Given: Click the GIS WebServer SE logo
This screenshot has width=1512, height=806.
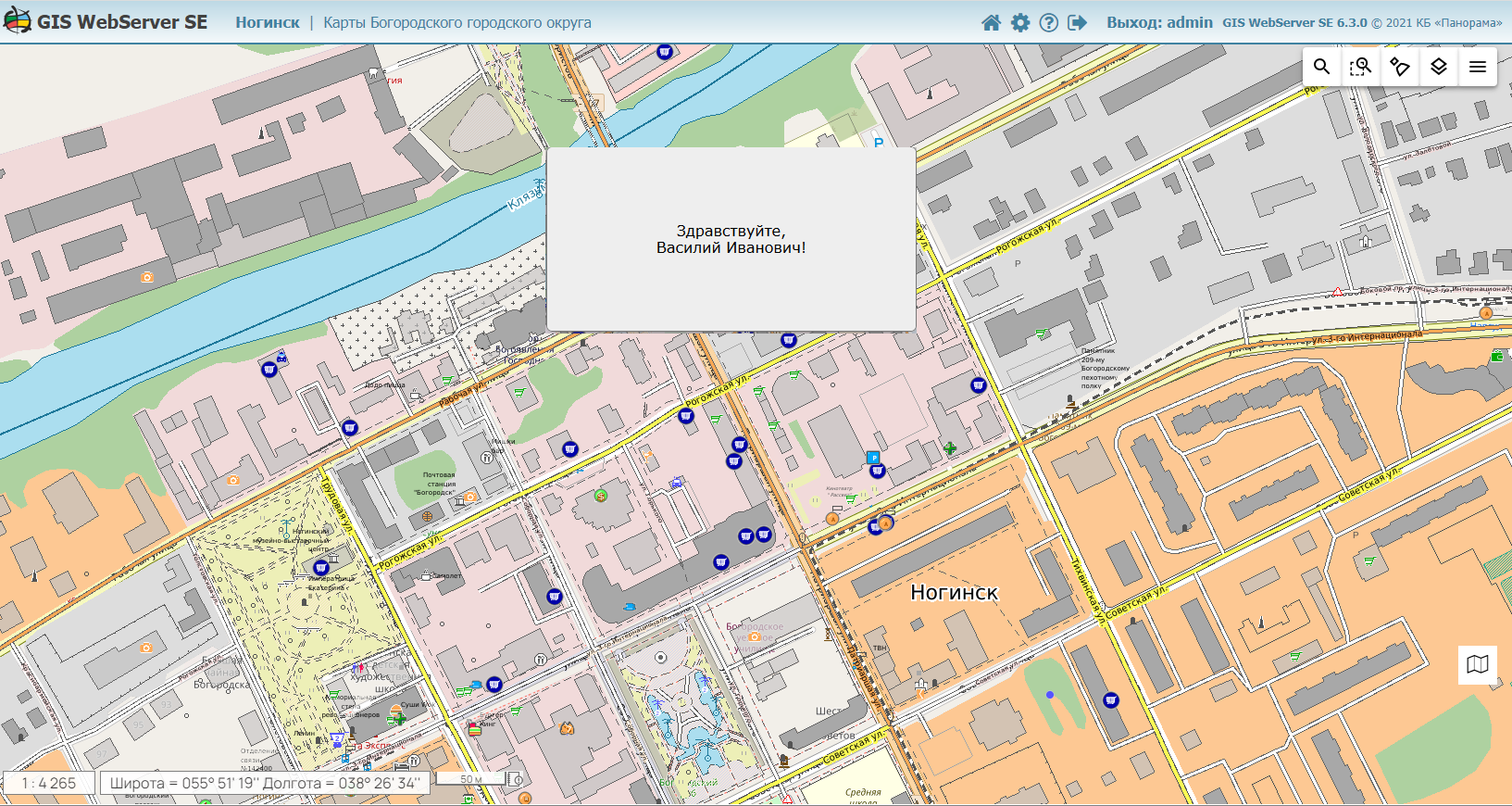Looking at the screenshot, I should click(106, 22).
